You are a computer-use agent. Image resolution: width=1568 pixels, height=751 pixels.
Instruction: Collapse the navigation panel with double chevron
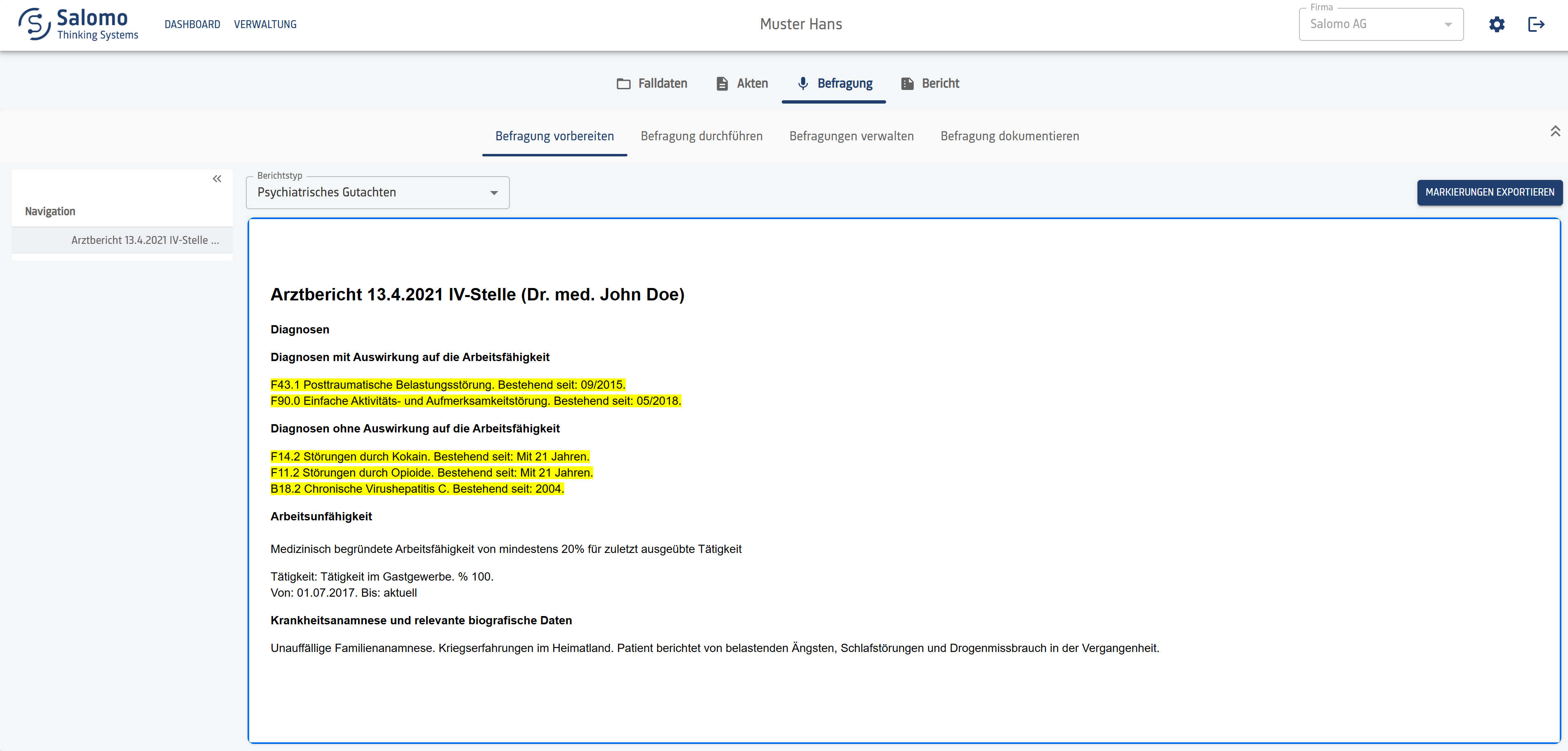click(217, 178)
